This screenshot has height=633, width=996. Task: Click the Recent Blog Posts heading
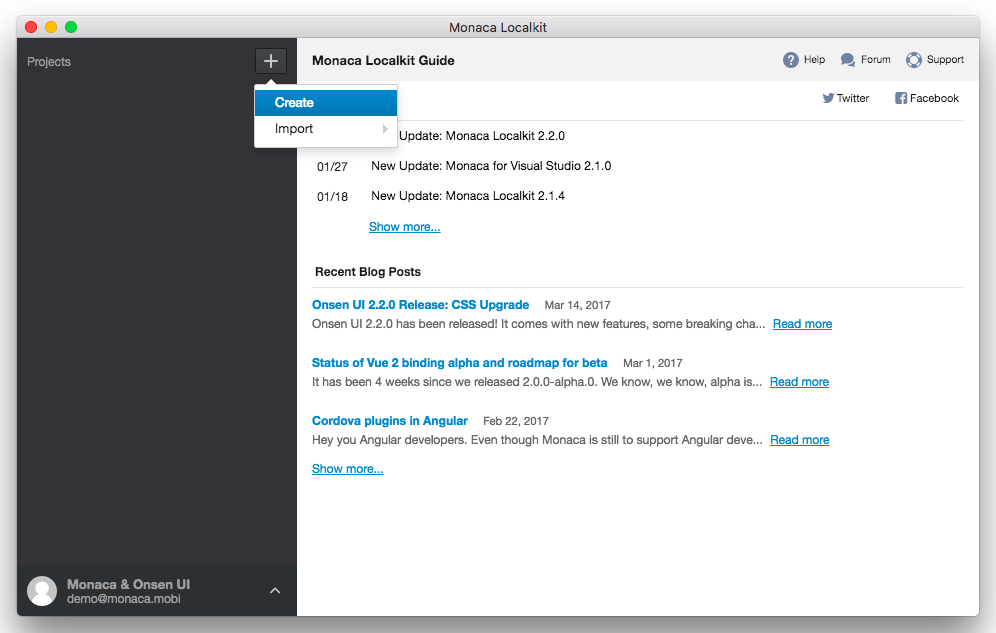pyautogui.click(x=368, y=272)
